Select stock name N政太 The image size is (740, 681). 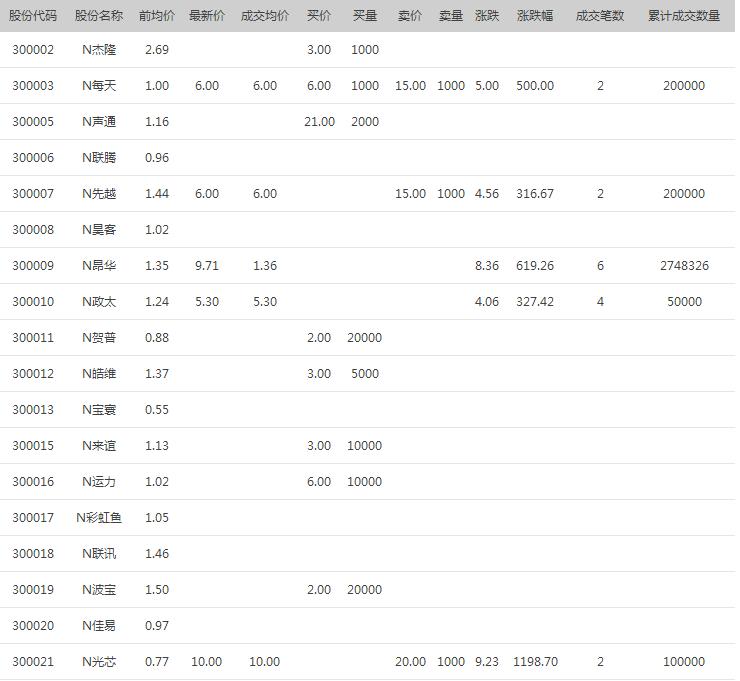pyautogui.click(x=99, y=302)
